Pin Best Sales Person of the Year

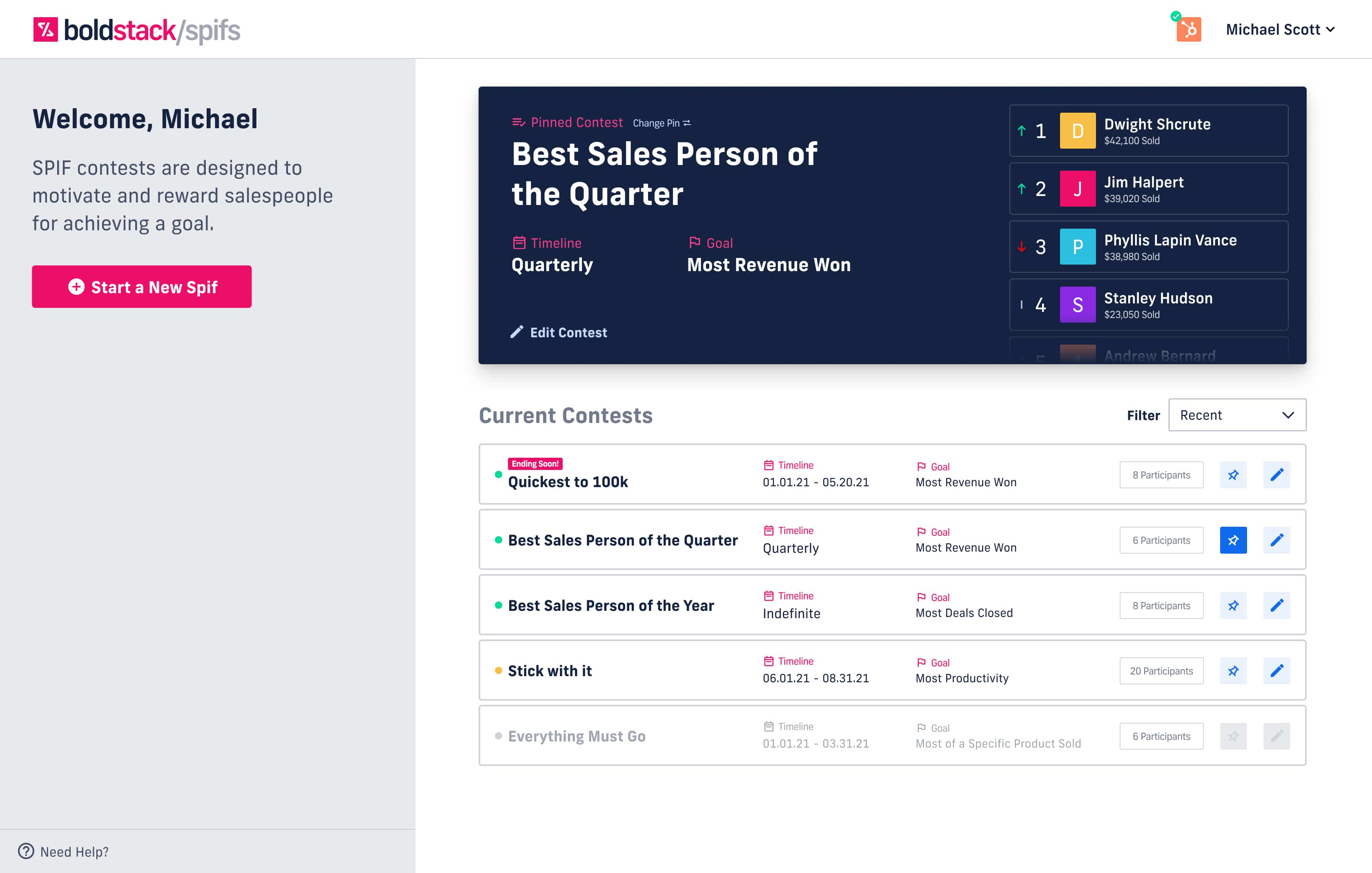pyautogui.click(x=1233, y=605)
